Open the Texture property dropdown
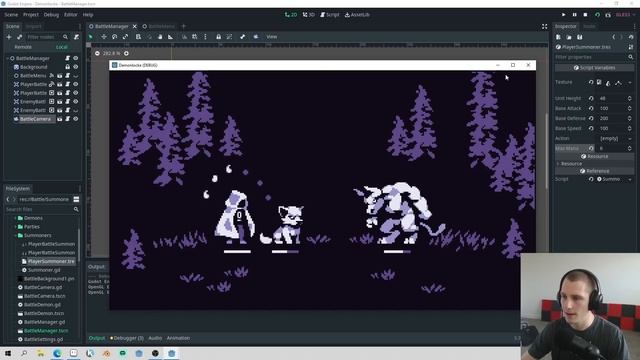 point(630,82)
